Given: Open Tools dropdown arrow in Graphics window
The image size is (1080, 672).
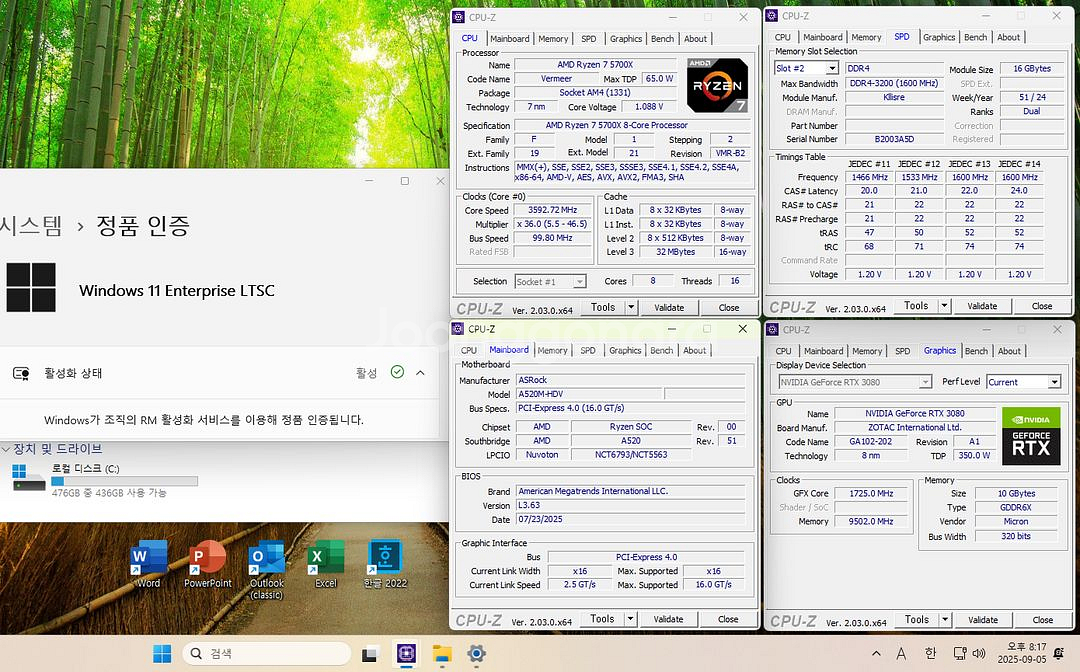Looking at the screenshot, I should pyautogui.click(x=945, y=620).
